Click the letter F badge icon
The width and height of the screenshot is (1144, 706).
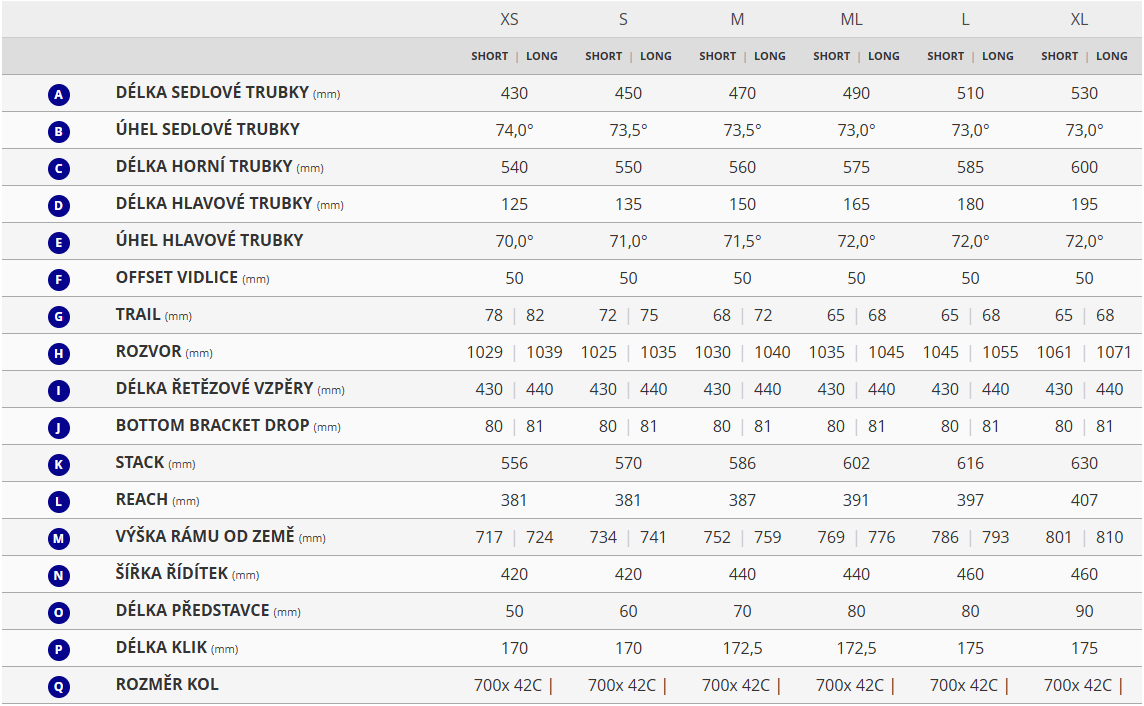tap(59, 280)
